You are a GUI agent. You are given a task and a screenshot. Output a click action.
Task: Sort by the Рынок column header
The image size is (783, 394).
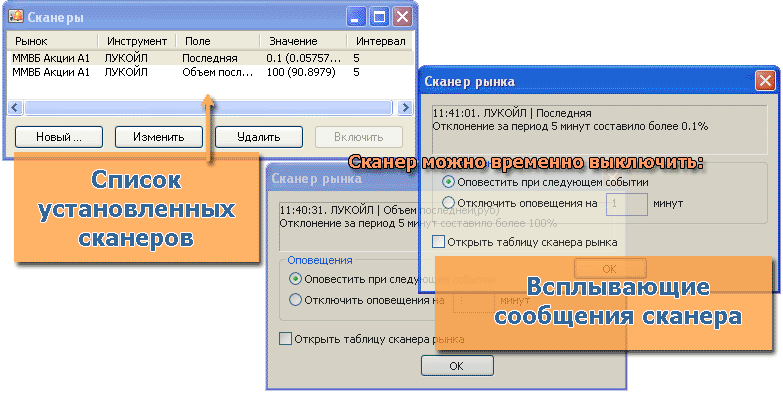pyautogui.click(x=52, y=41)
